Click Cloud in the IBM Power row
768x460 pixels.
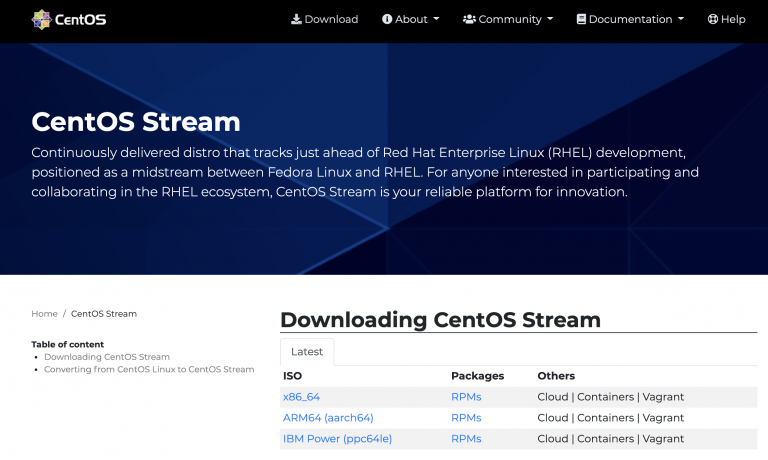[553, 439]
